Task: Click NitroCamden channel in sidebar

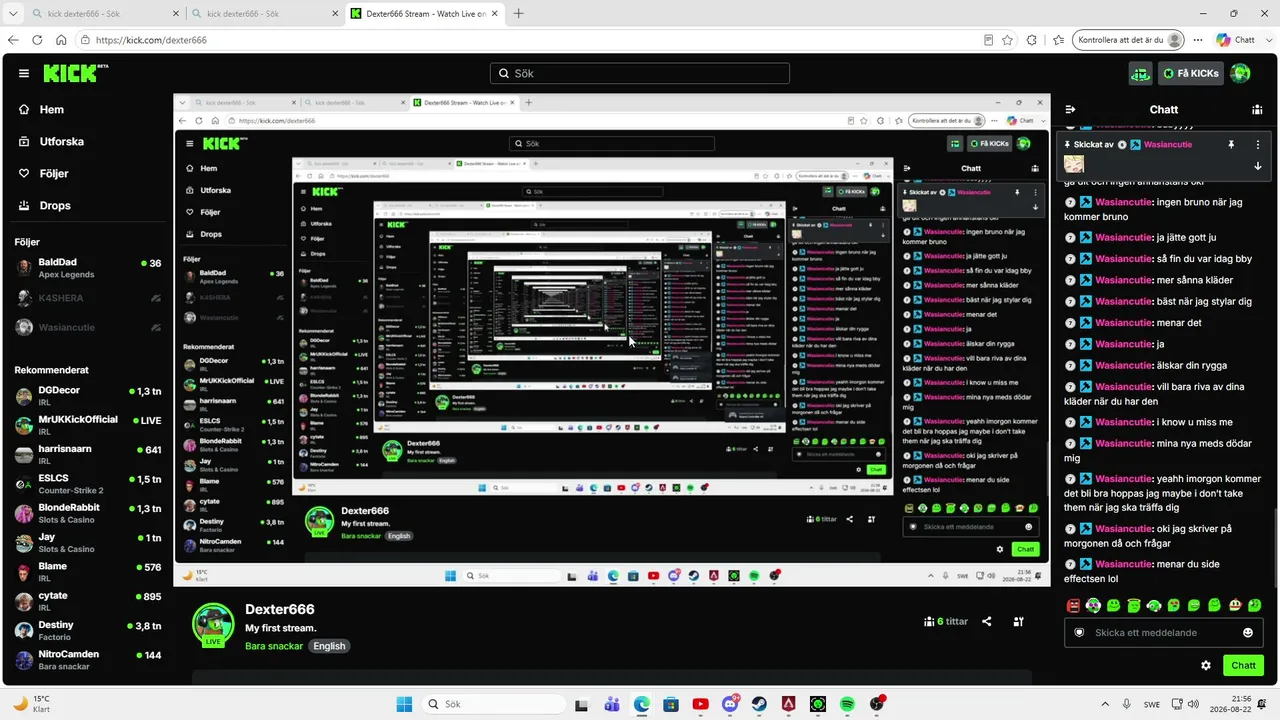Action: [89, 659]
